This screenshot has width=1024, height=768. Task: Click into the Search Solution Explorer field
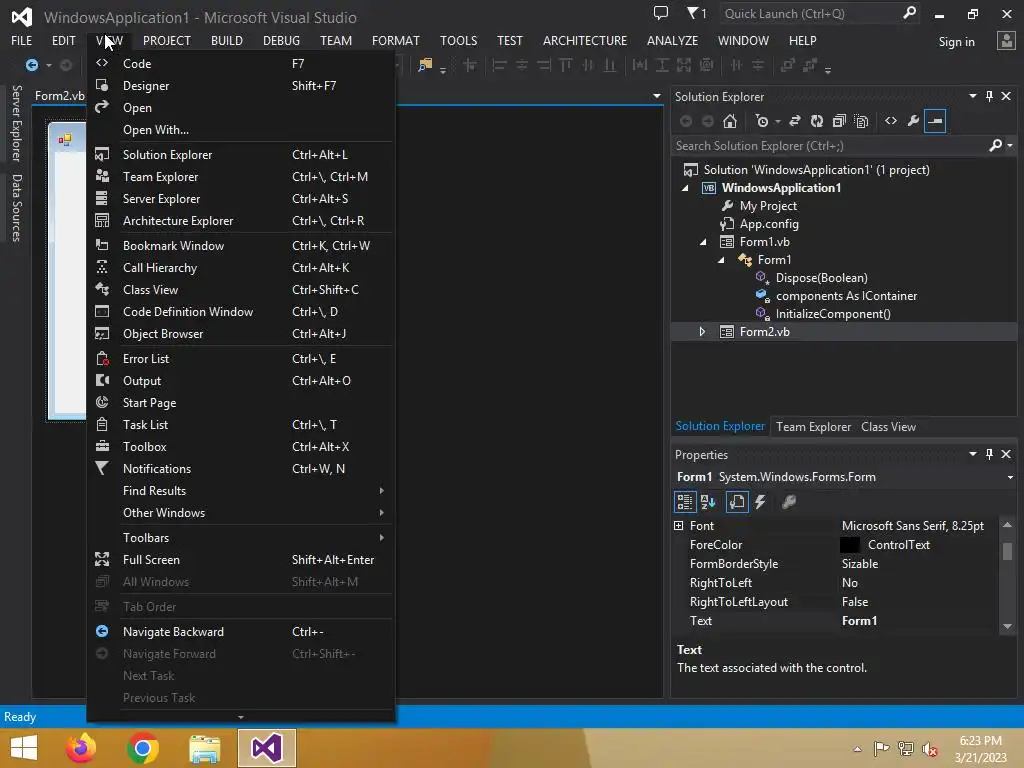829,146
